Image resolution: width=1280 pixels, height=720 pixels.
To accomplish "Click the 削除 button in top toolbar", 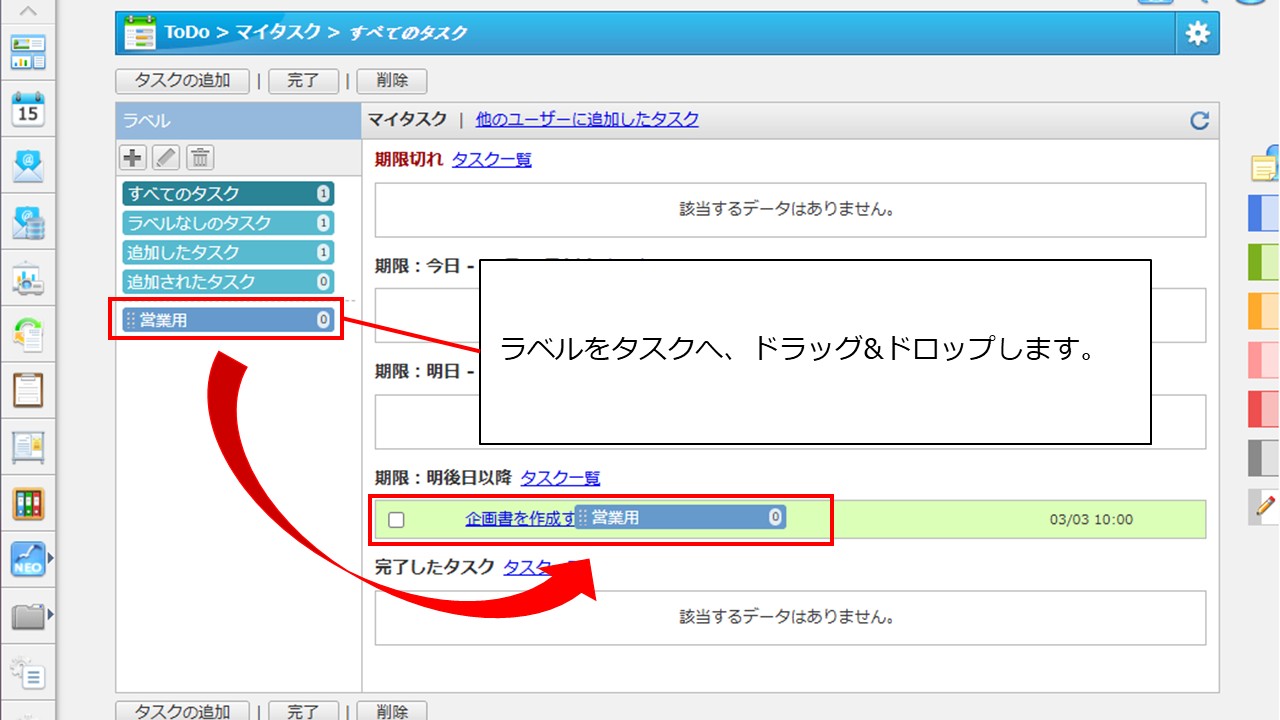I will (392, 81).
